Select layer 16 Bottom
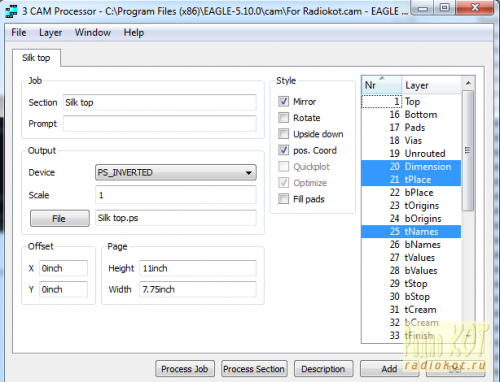Screen dimensions: 500x382 pos(411,114)
